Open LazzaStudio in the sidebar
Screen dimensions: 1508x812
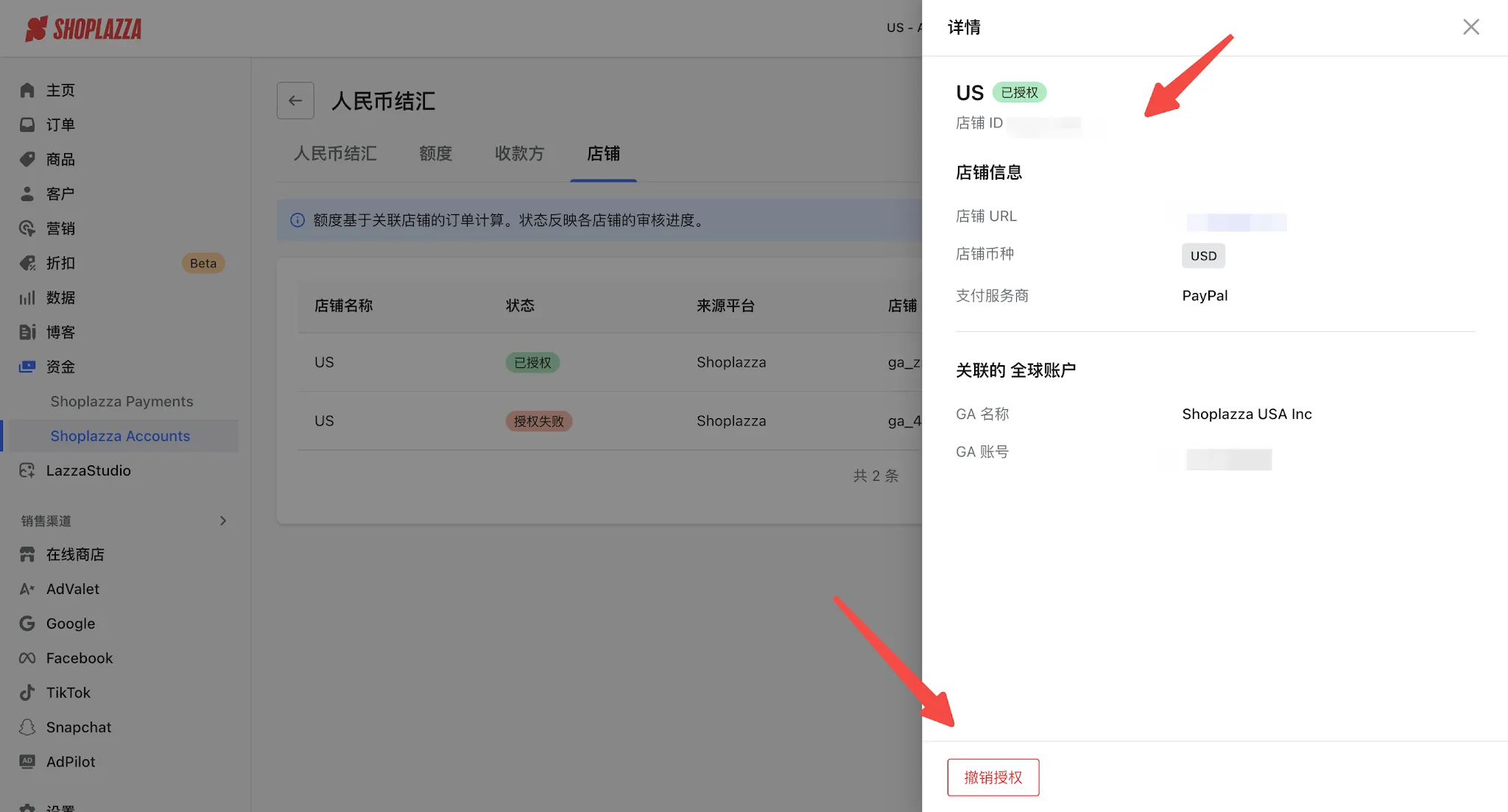click(x=88, y=470)
